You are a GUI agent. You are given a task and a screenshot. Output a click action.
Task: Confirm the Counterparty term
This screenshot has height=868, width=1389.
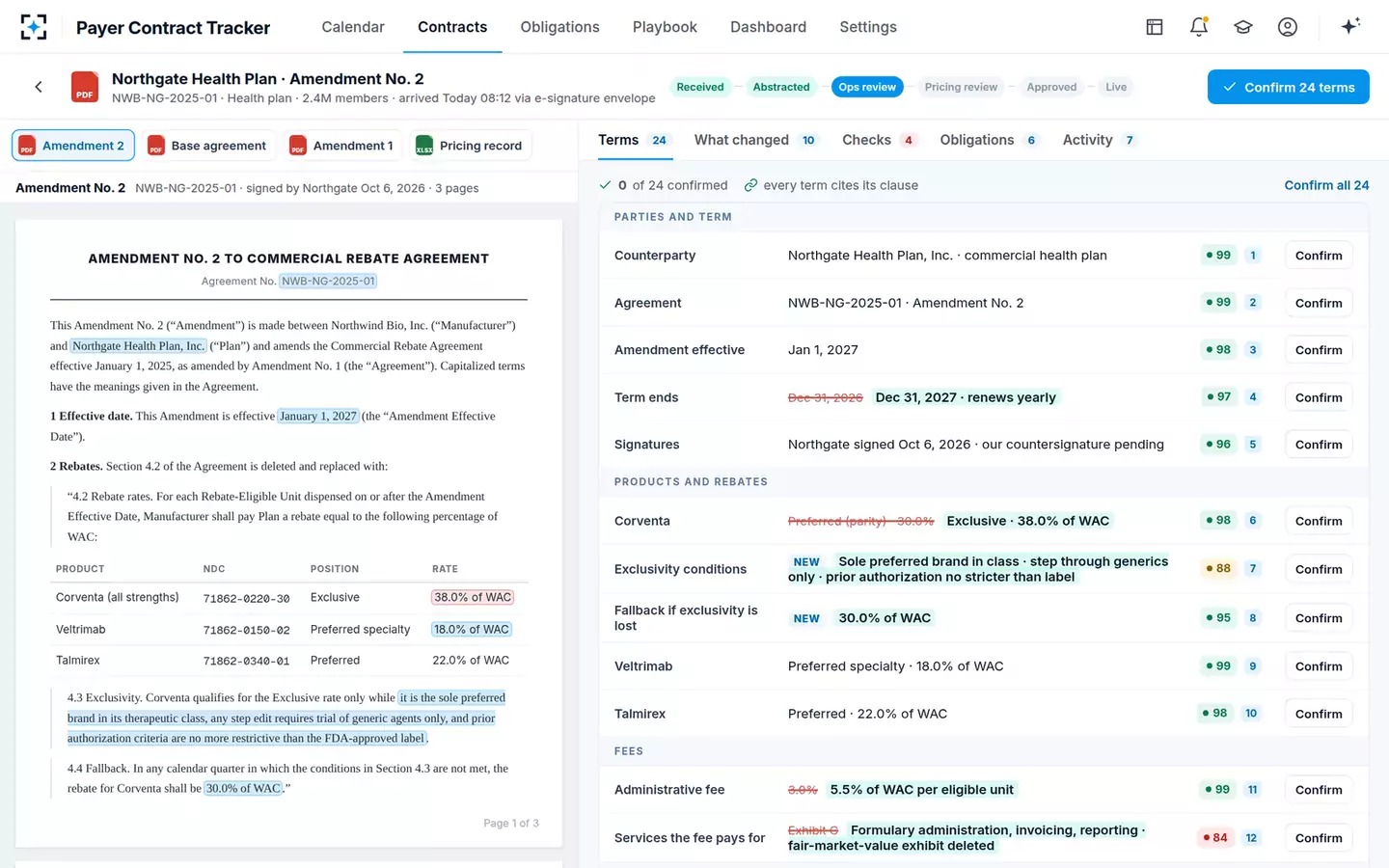pos(1319,256)
